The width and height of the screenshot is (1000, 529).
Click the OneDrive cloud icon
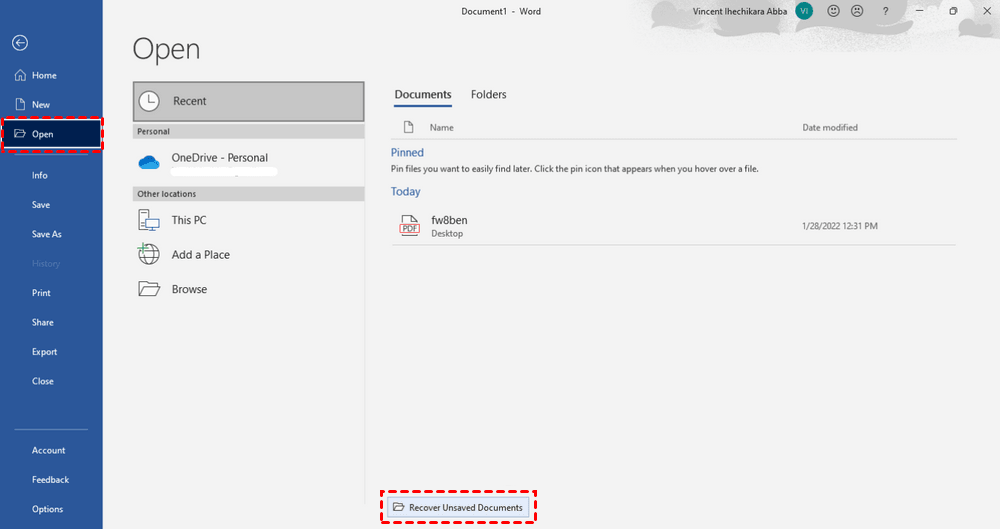[x=149, y=163]
